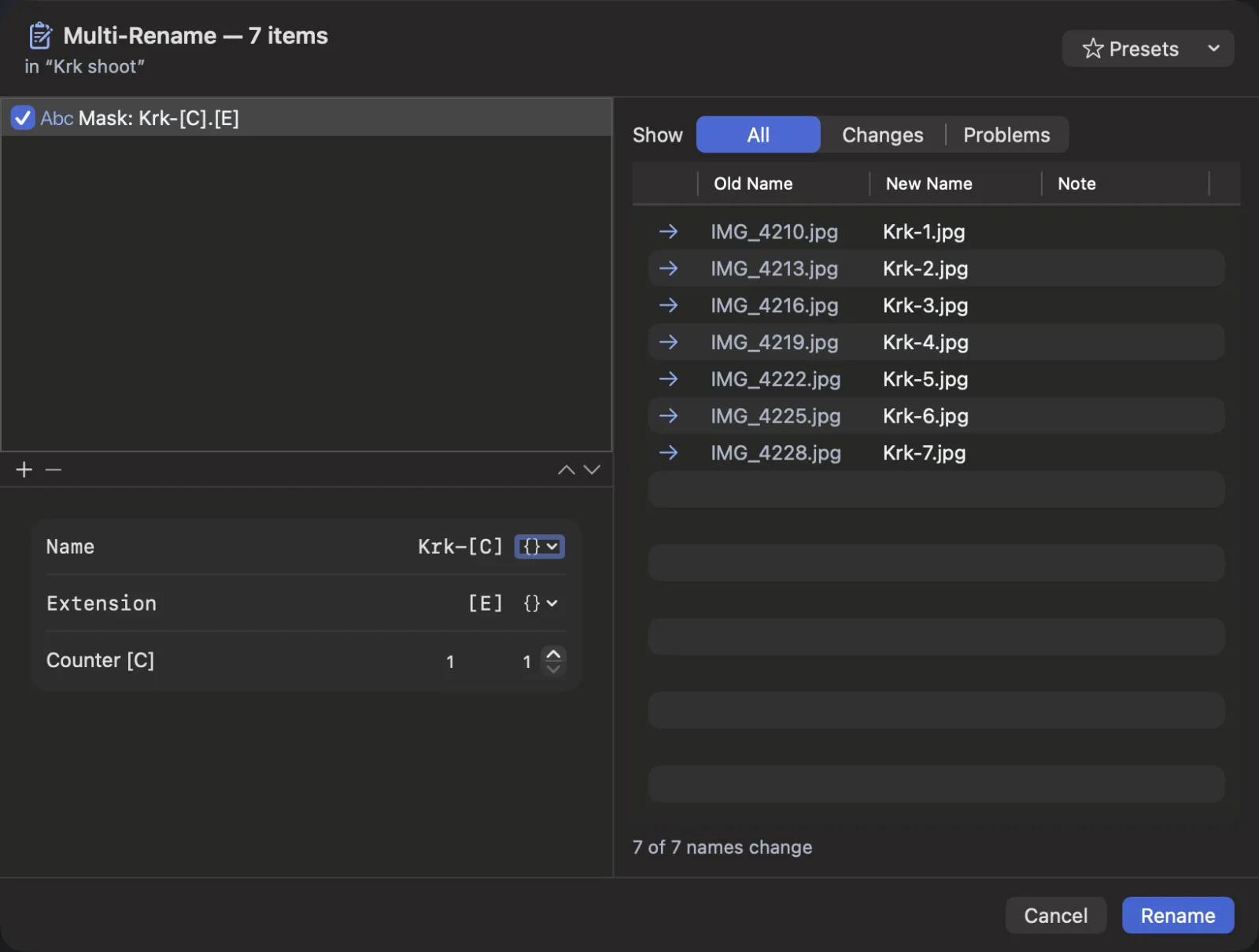The height and width of the screenshot is (952, 1259).
Task: Cancel the multi-rename dialog
Action: coord(1055,915)
